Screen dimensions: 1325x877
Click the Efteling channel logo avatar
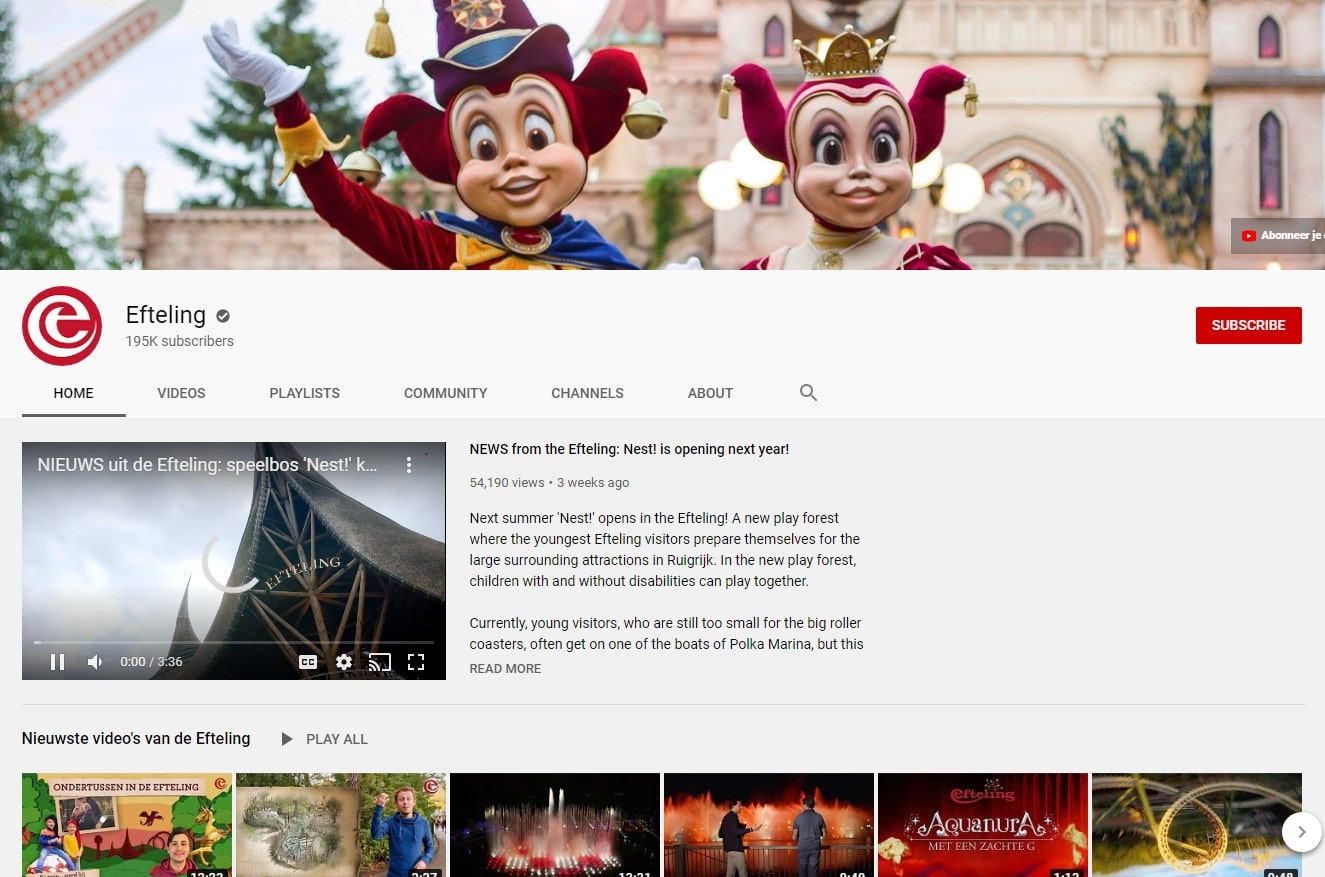pos(62,326)
